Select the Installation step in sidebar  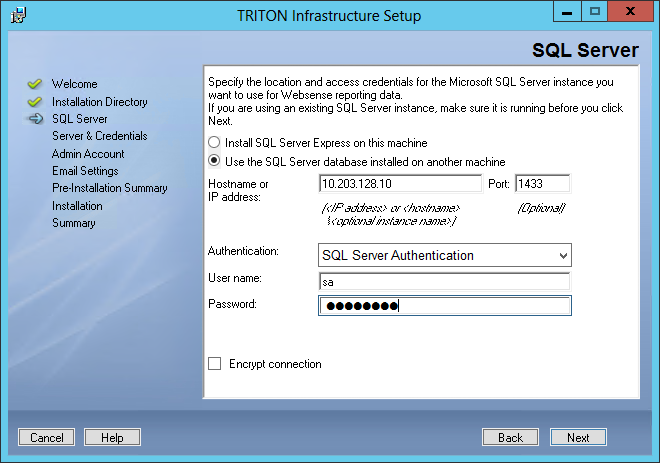pyautogui.click(x=77, y=206)
